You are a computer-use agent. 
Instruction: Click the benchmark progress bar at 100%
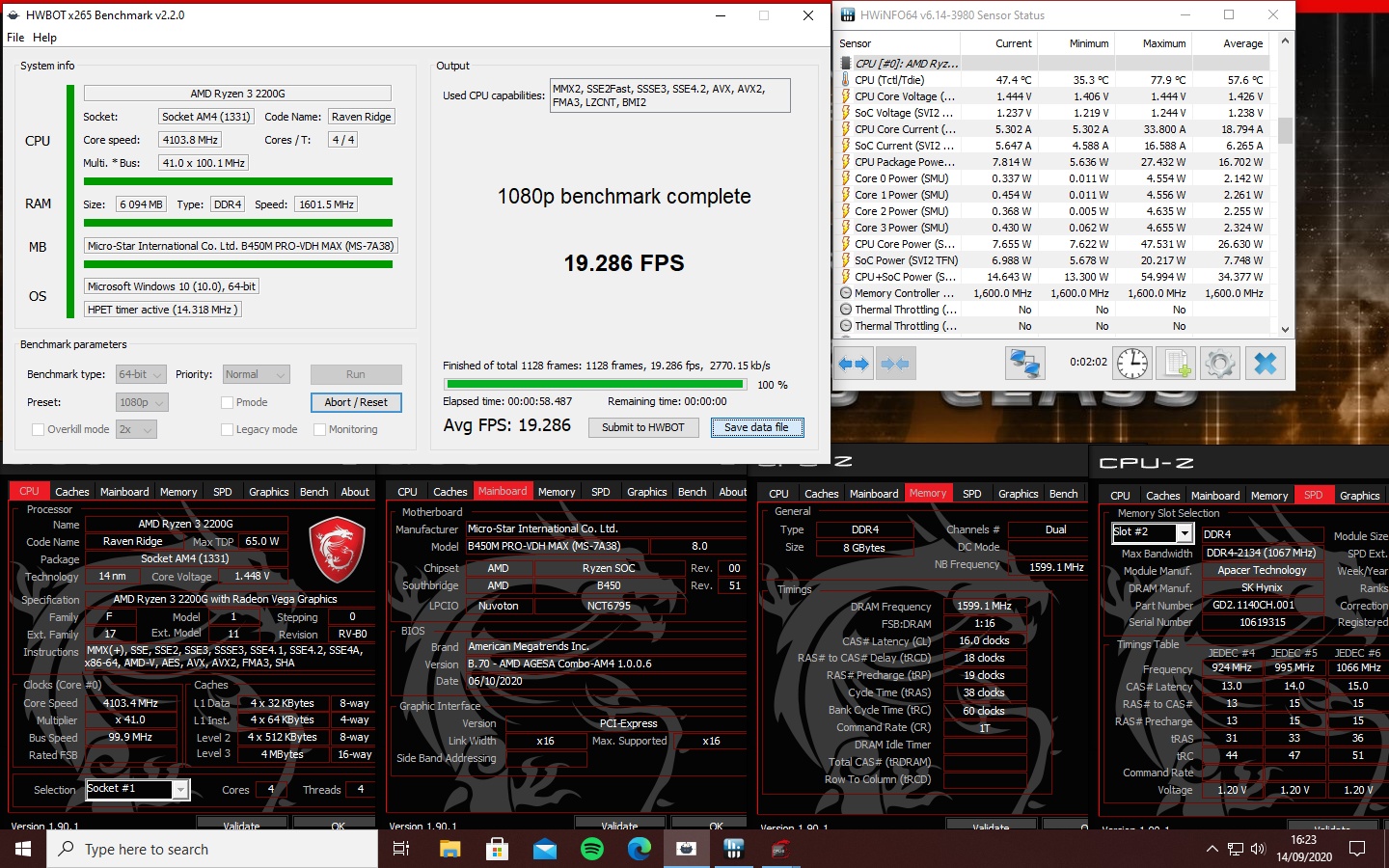pyautogui.click(x=594, y=384)
